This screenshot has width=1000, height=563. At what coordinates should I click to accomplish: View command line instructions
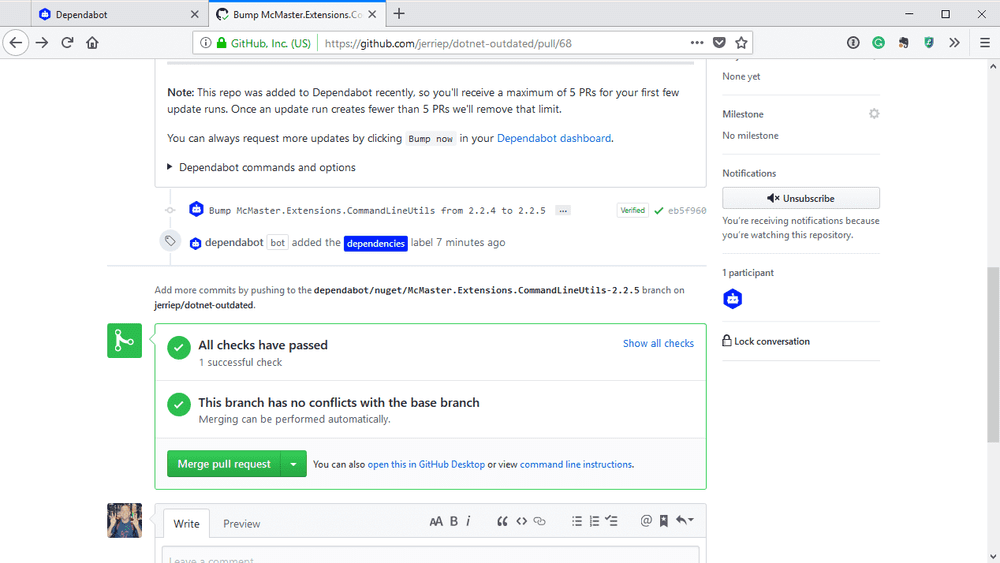[x=576, y=464]
